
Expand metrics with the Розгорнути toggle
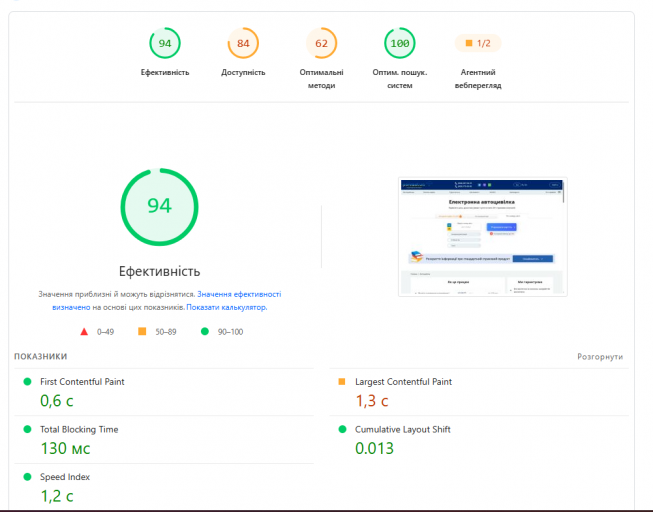tap(600, 357)
